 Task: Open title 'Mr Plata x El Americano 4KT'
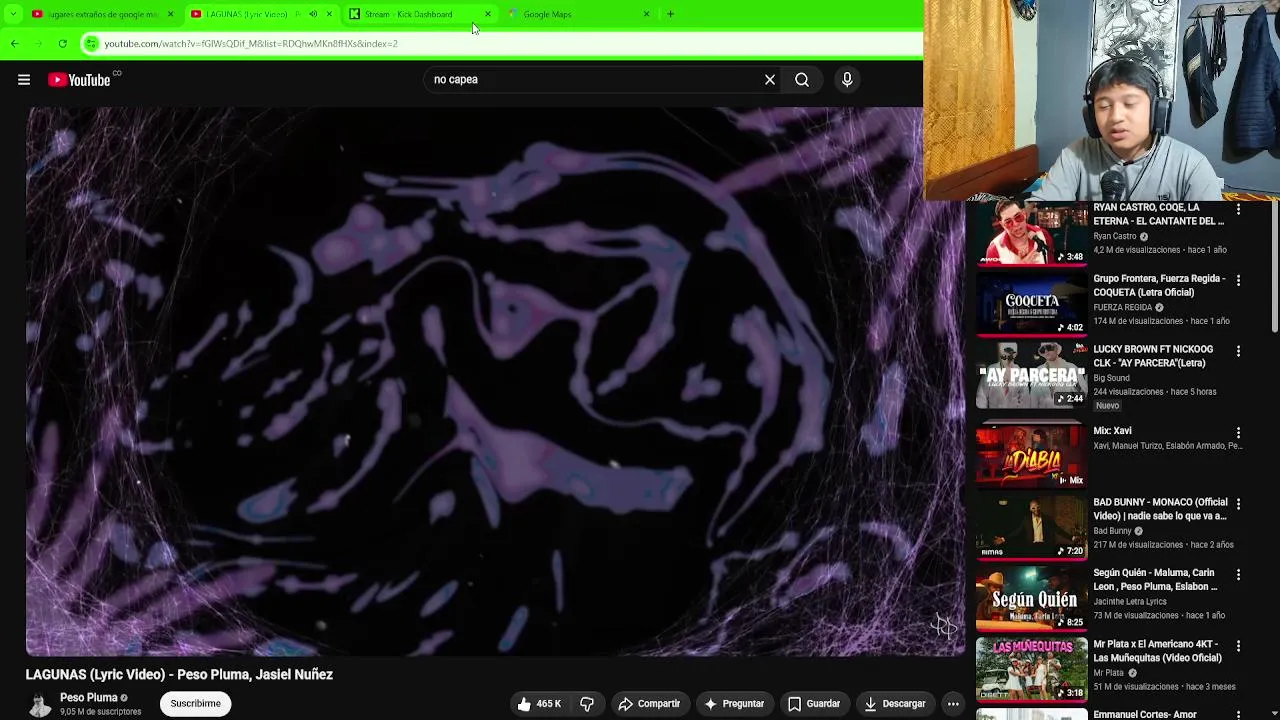pos(1157,651)
